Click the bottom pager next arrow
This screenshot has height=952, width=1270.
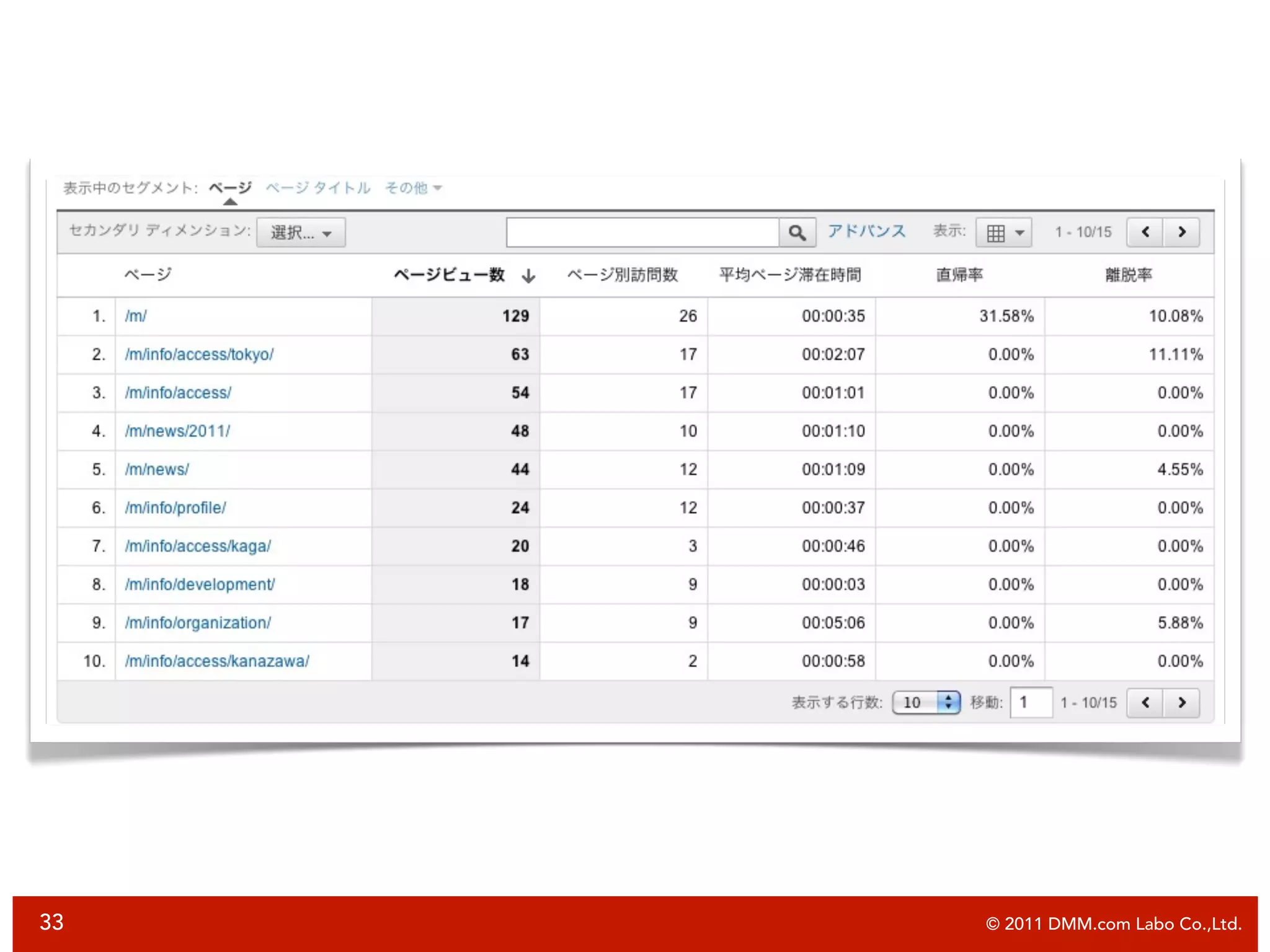tap(1181, 703)
